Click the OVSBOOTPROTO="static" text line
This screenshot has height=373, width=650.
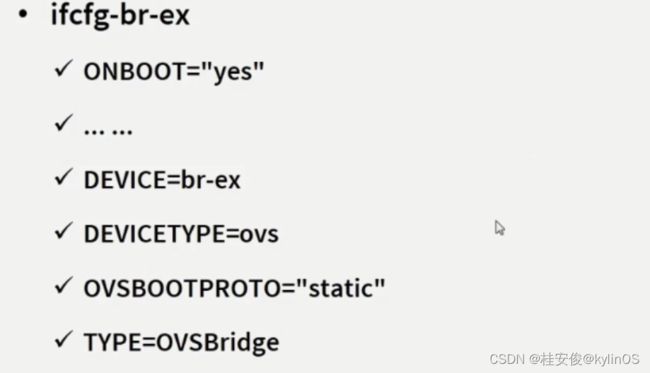235,288
